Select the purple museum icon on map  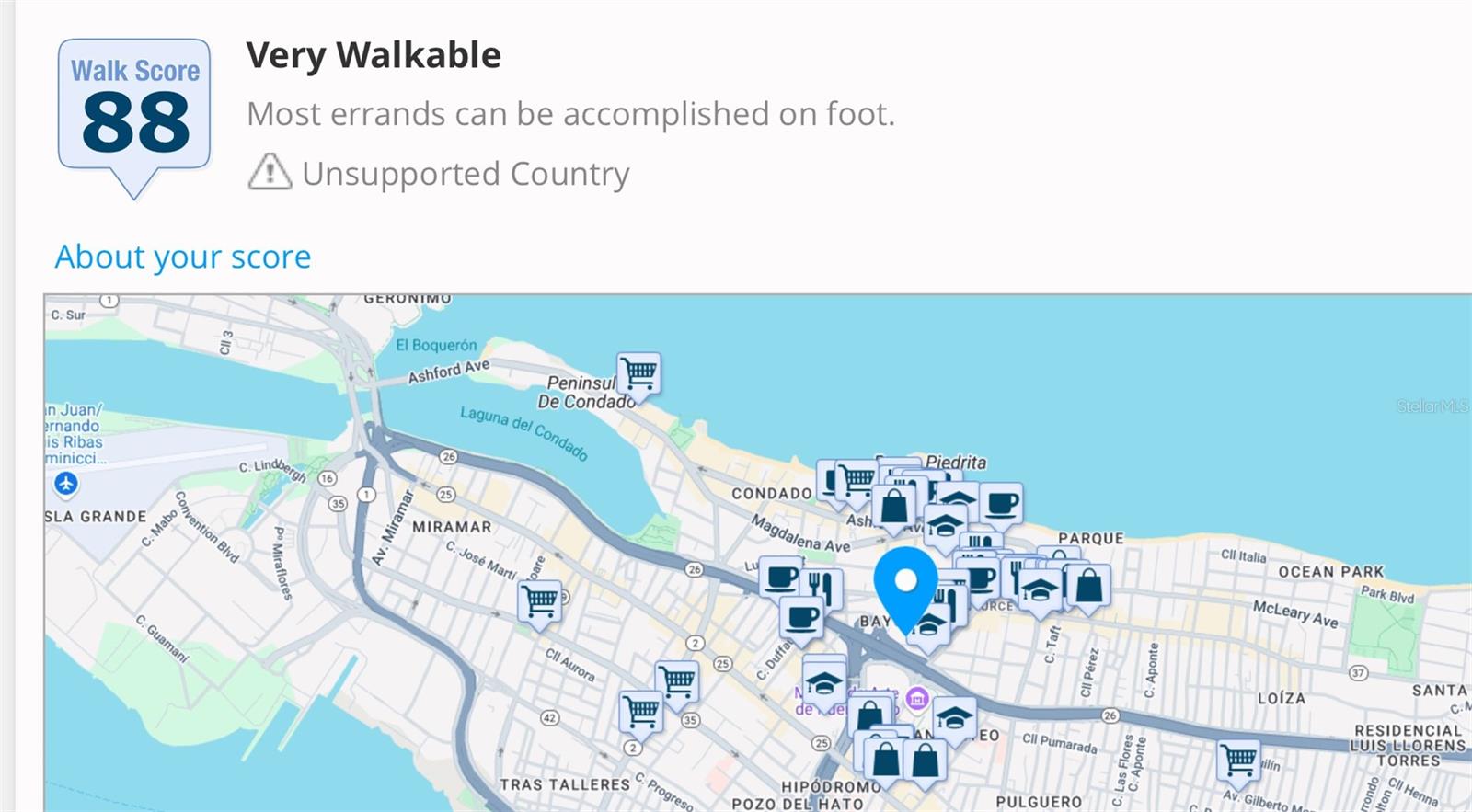[x=916, y=699]
